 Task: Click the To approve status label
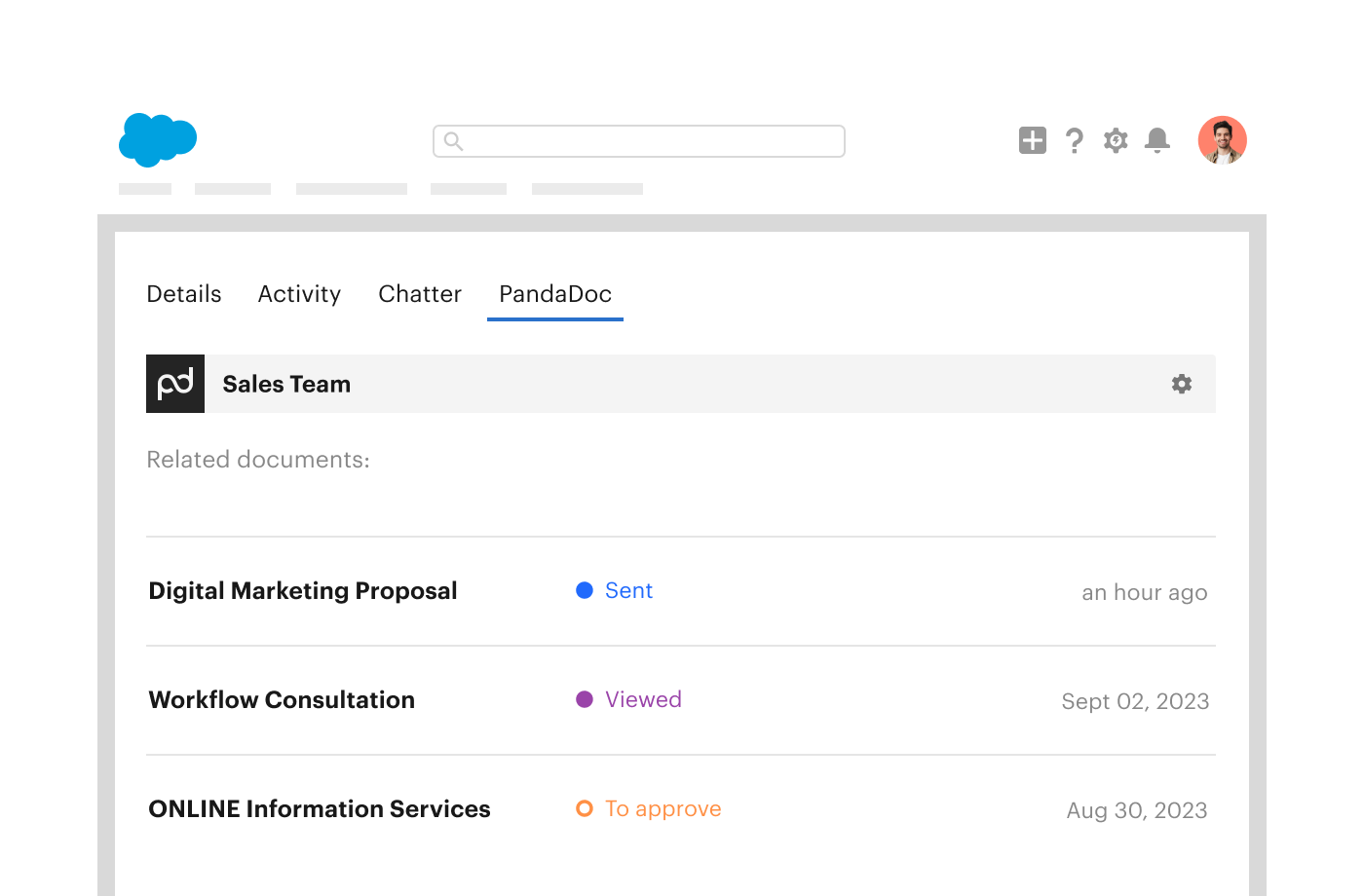(663, 809)
